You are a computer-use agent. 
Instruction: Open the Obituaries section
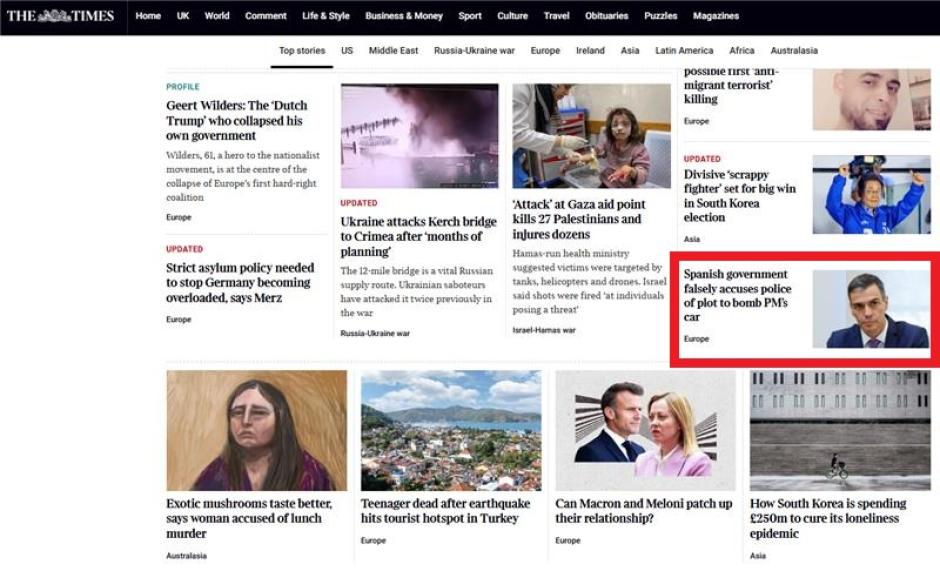click(607, 16)
